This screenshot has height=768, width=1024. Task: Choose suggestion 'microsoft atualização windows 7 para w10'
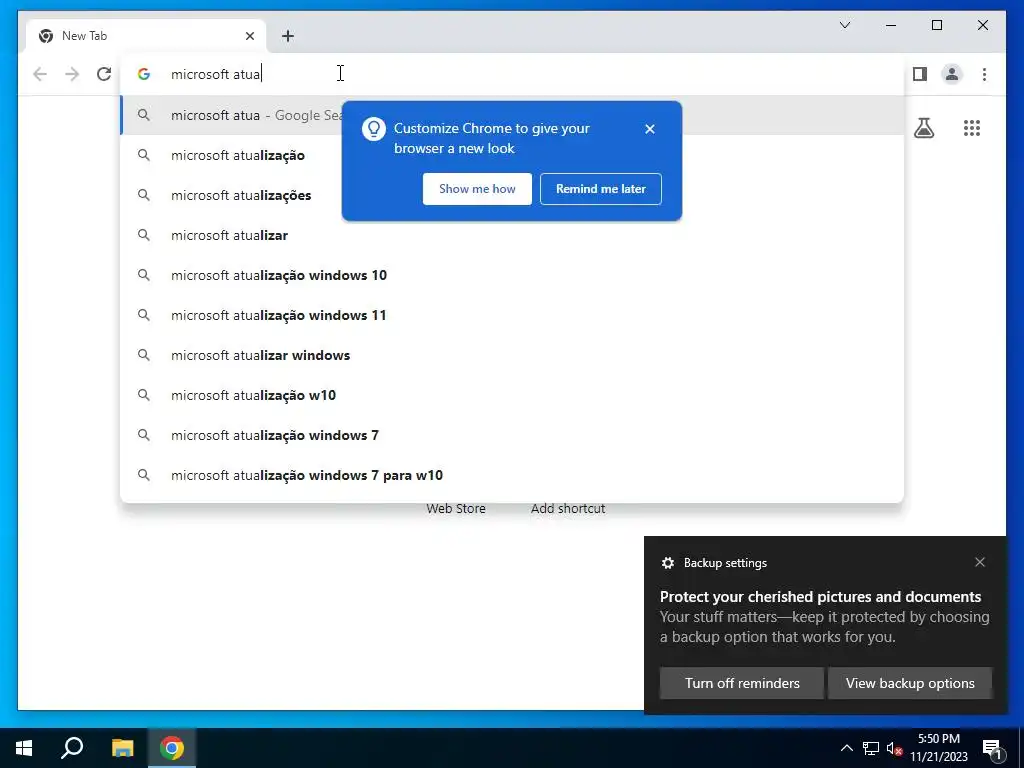pos(513,475)
